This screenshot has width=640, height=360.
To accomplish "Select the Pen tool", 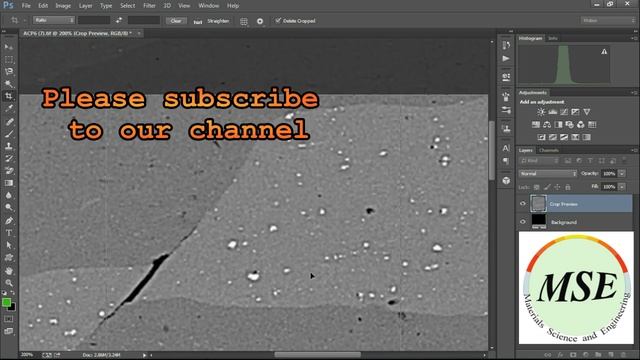I will (x=9, y=221).
